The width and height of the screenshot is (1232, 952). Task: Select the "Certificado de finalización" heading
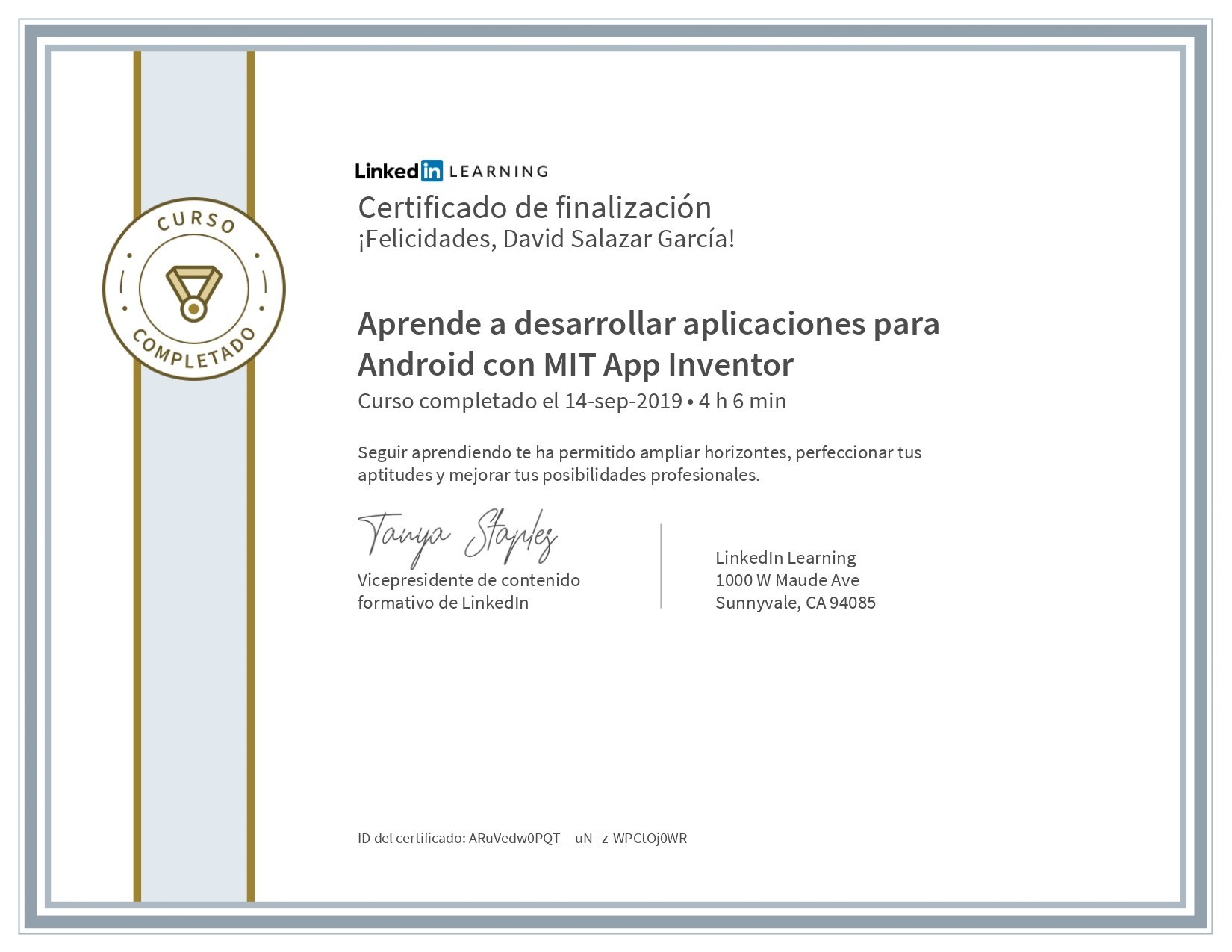click(534, 207)
